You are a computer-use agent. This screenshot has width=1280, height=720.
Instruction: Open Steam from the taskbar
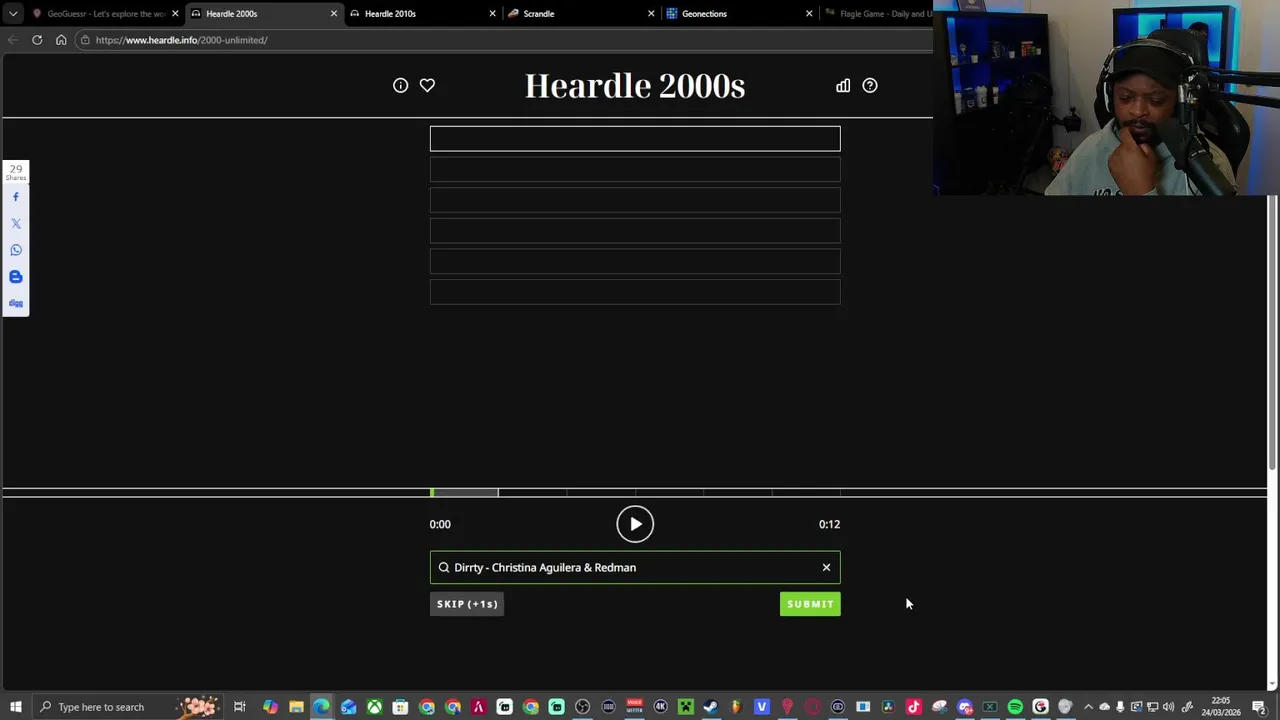[711, 707]
